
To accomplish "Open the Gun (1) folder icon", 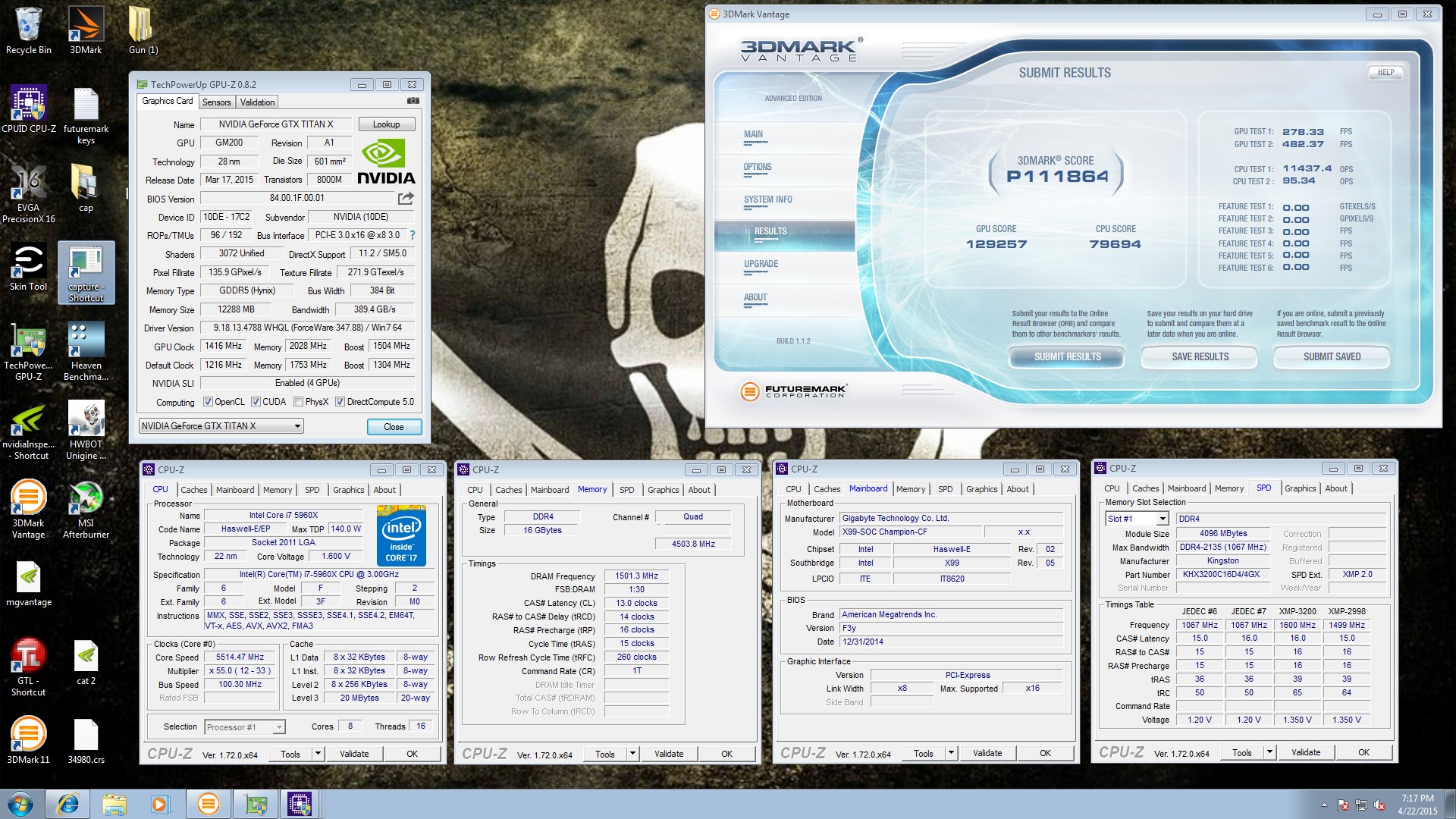I will coord(143,30).
